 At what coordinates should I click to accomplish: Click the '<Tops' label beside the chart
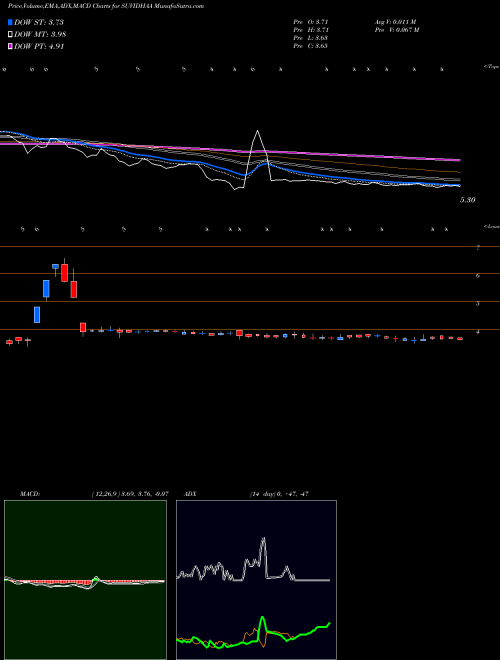point(491,67)
